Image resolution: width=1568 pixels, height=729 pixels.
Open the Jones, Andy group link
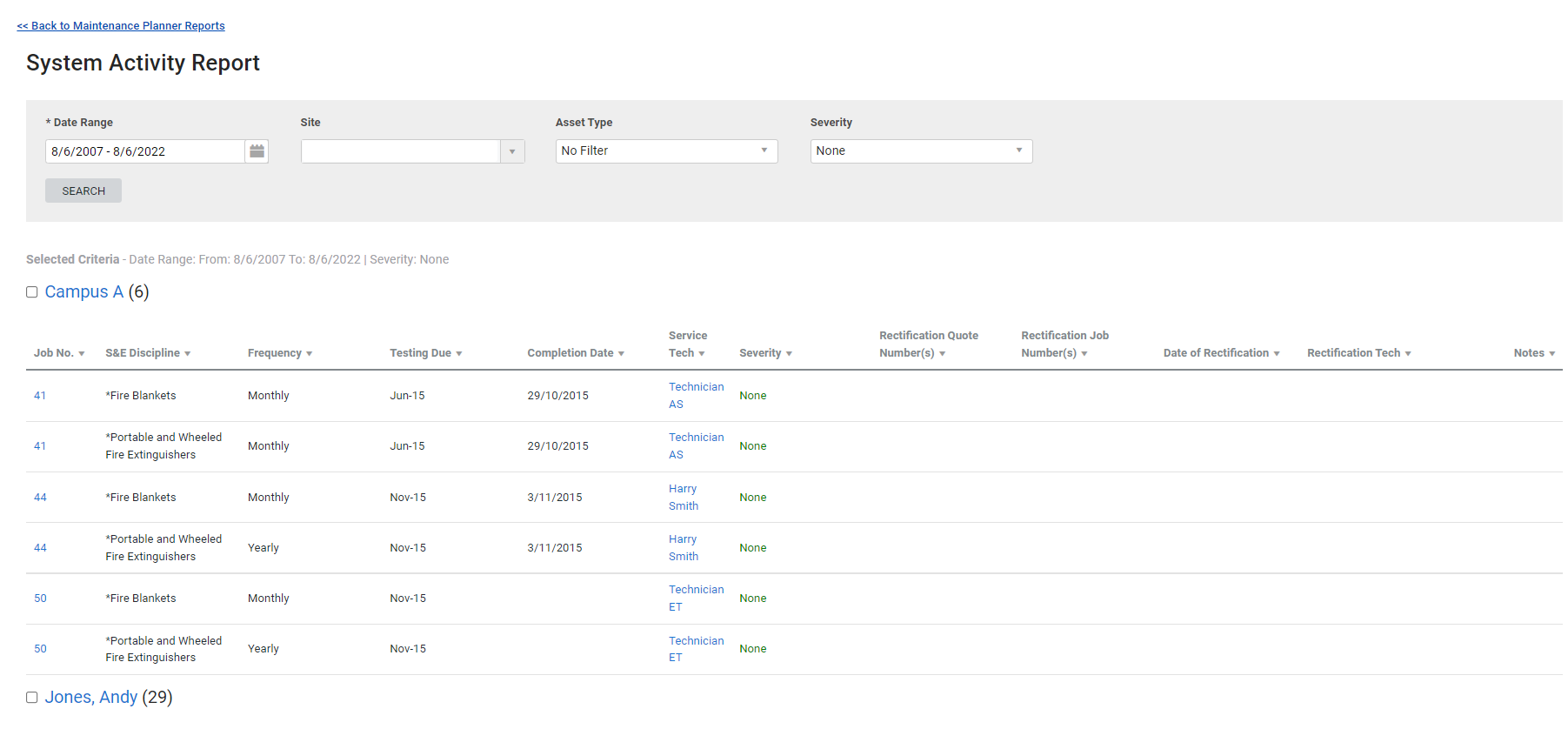[91, 698]
